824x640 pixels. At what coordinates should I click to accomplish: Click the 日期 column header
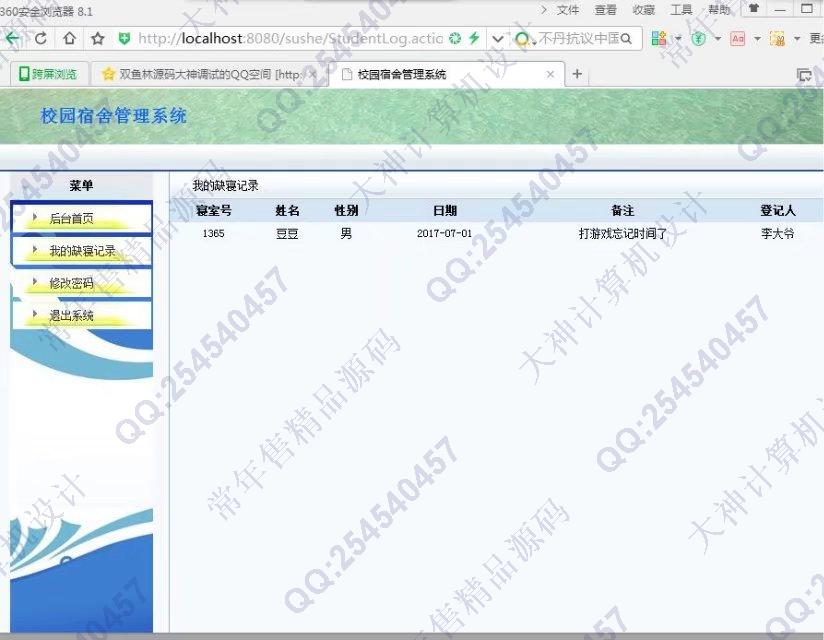pyautogui.click(x=445, y=211)
